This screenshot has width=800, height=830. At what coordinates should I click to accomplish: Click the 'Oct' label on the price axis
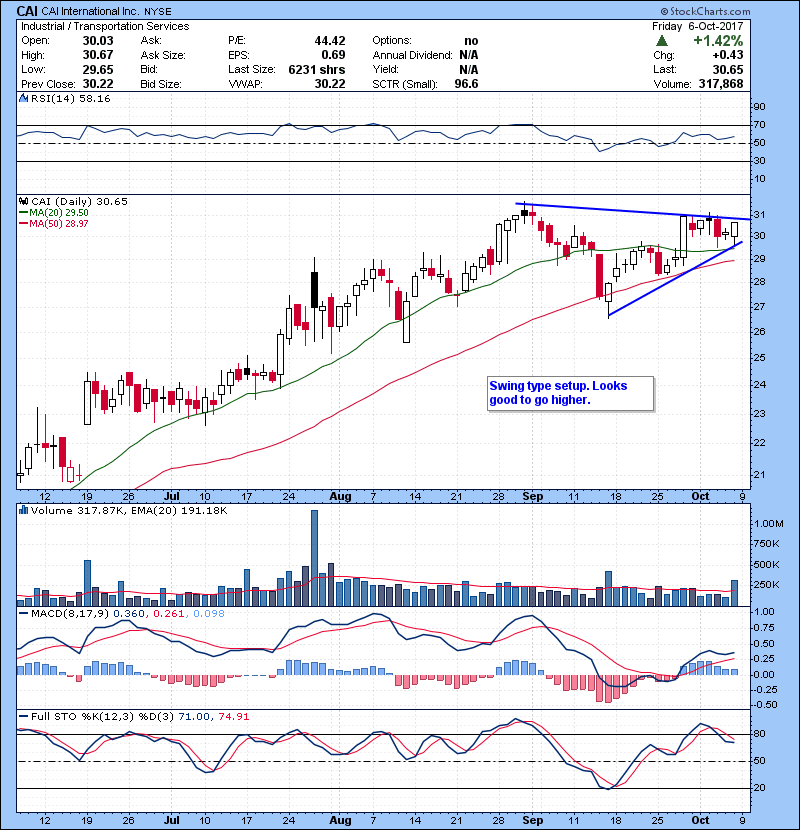click(x=700, y=497)
